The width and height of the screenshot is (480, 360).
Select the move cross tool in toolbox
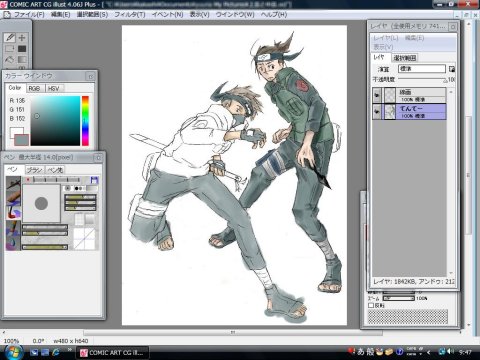[x=22, y=38]
